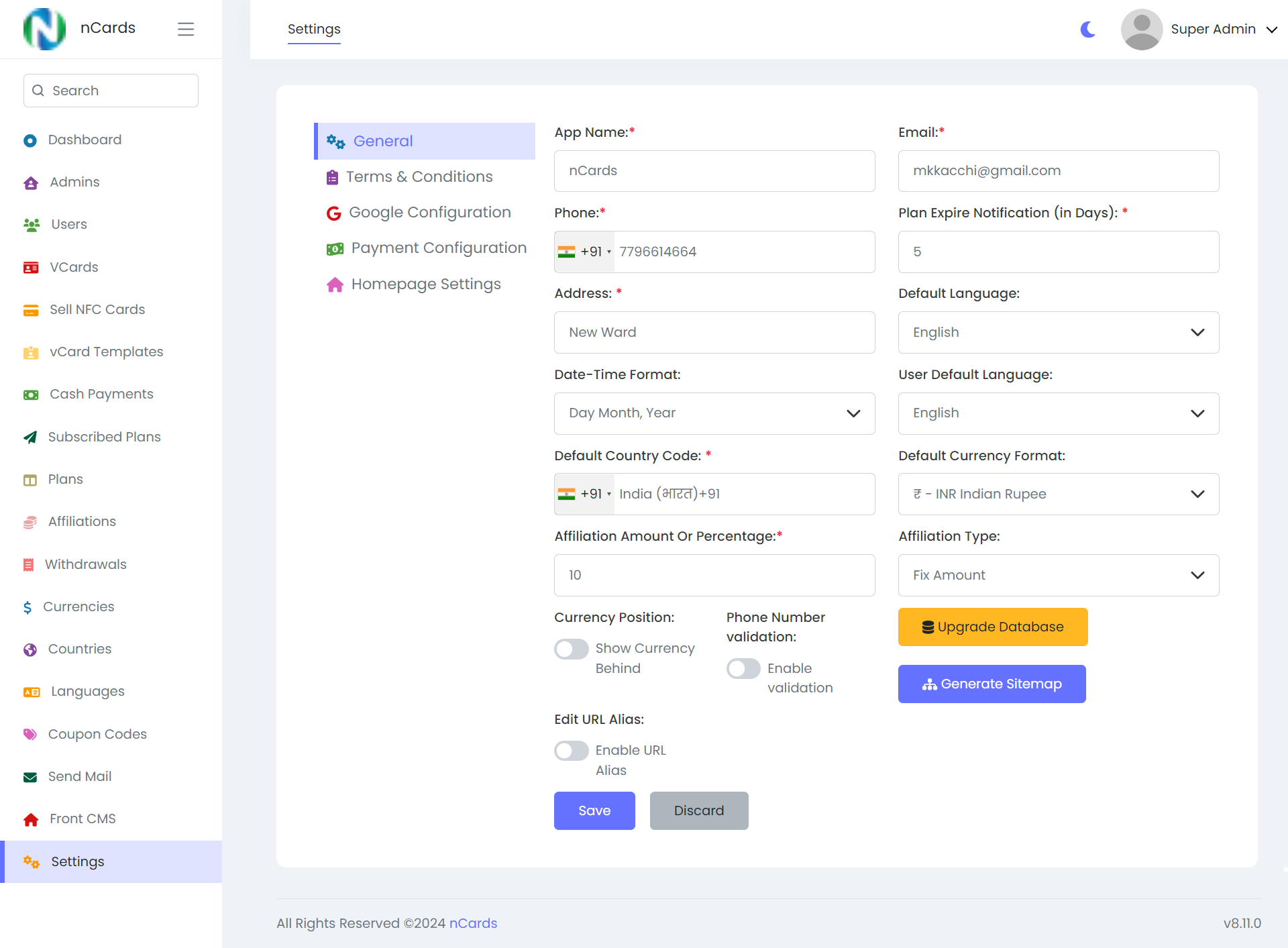Select the Sell NFC Cards sidebar icon
The image size is (1288, 948).
tap(31, 310)
